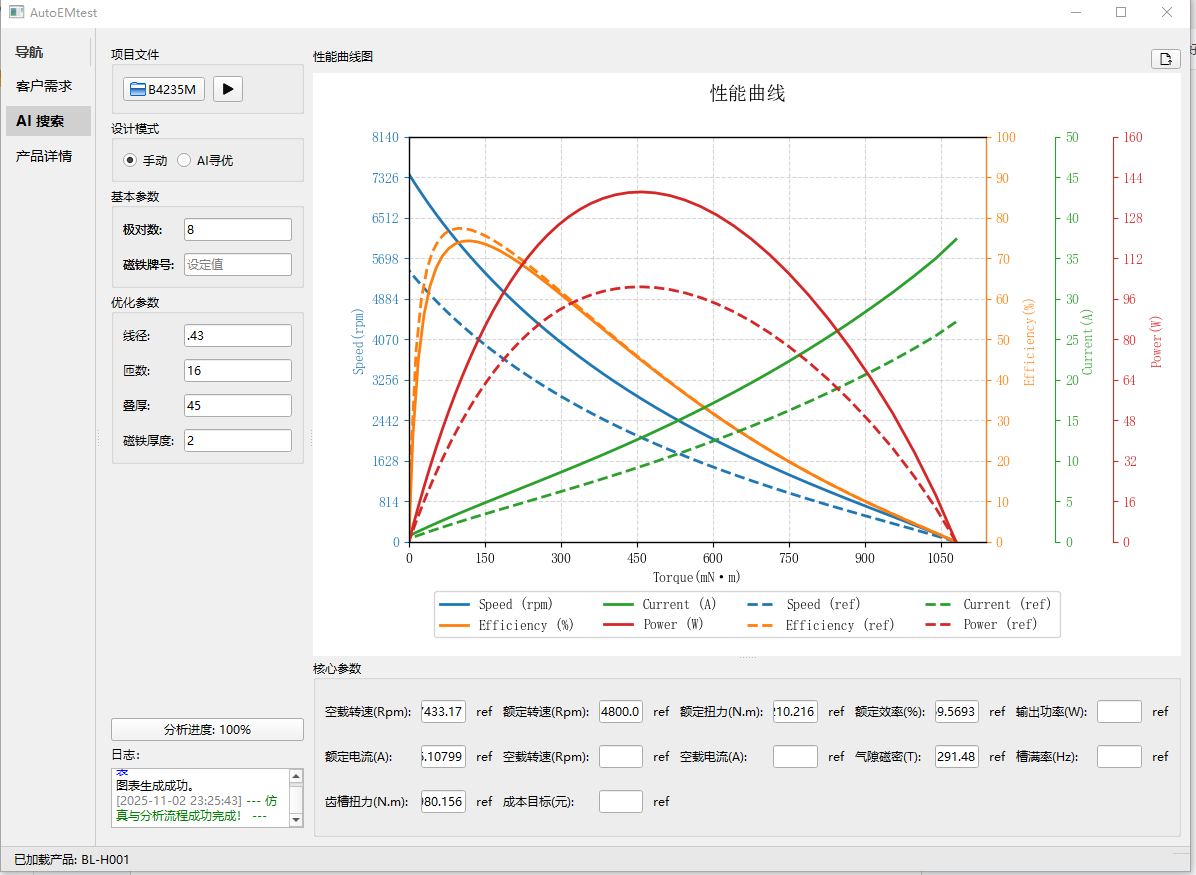The image size is (1196, 875).
Task: Go to the 客户需求 tab
Action: tap(44, 86)
